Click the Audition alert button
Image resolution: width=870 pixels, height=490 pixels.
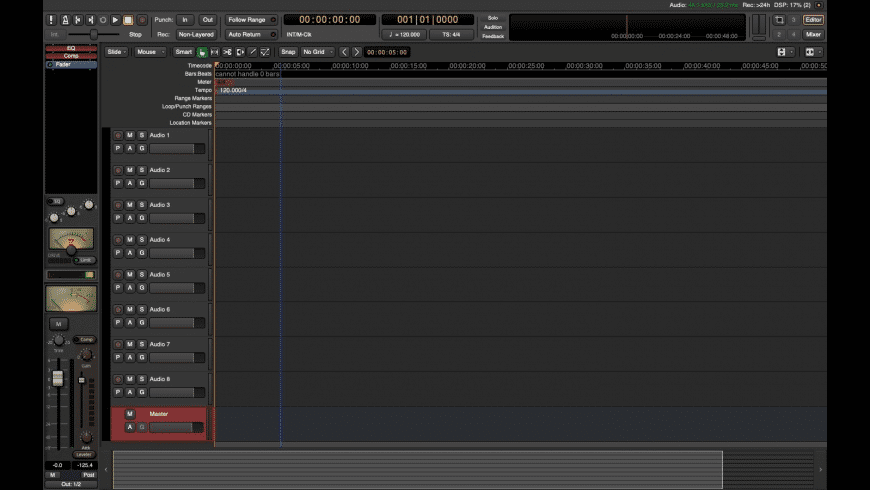click(493, 27)
